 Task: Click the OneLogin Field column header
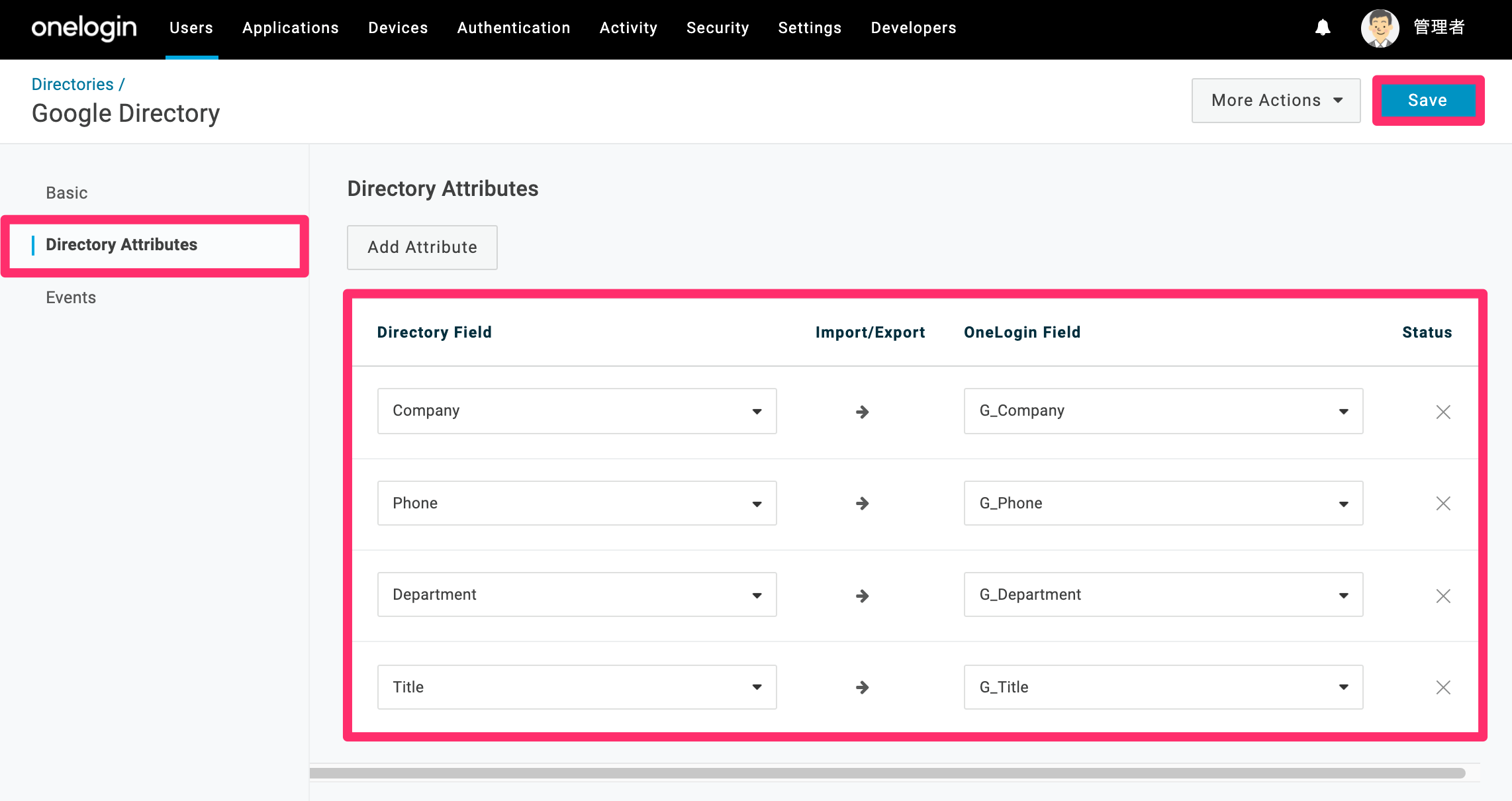point(1022,332)
